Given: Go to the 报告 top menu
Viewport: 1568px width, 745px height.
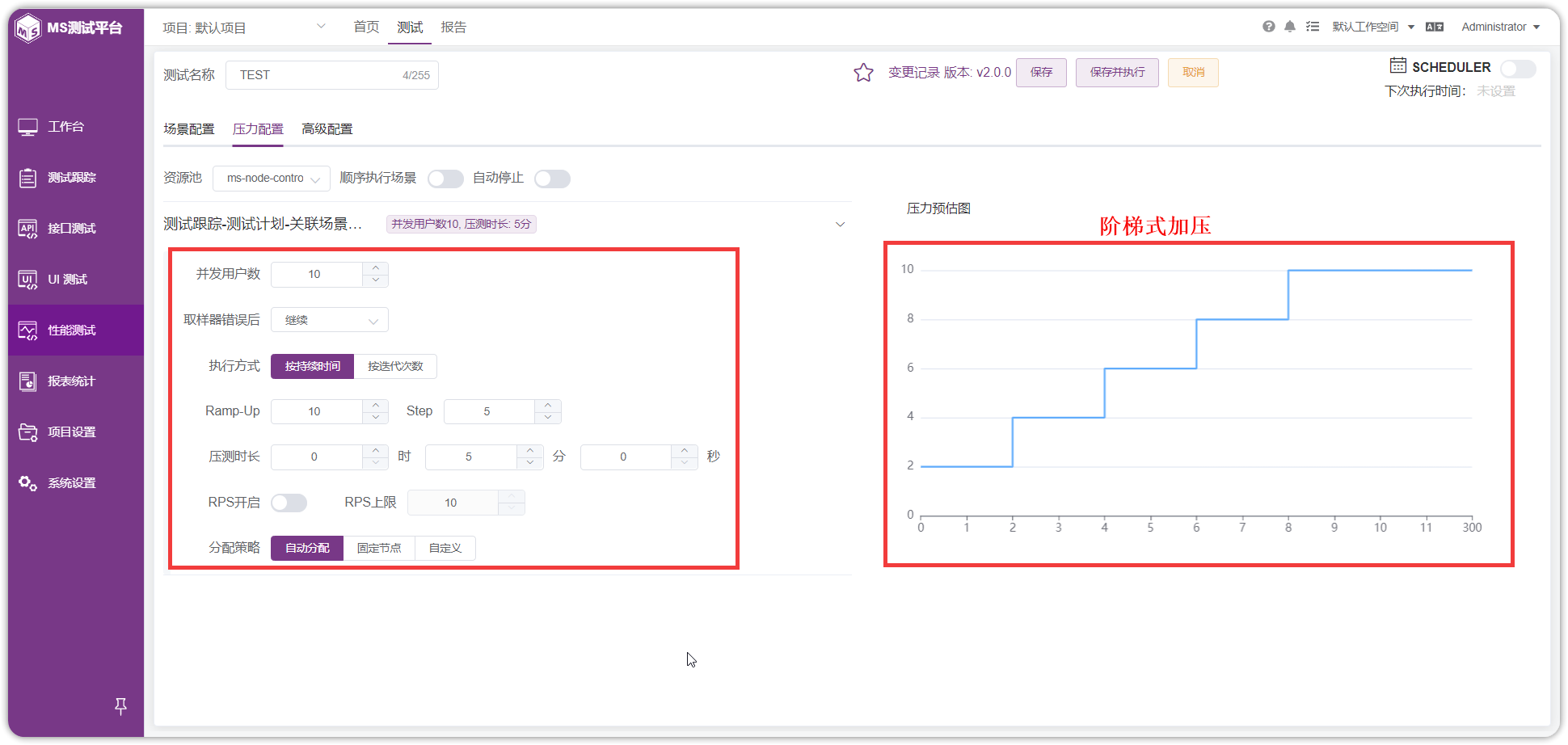Looking at the screenshot, I should point(453,27).
